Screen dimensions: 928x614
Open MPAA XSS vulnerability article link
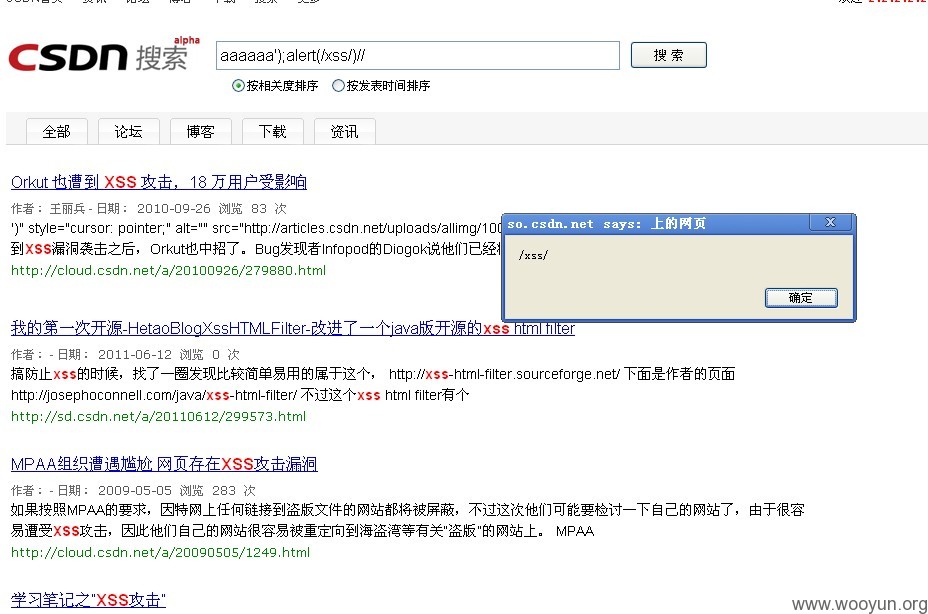tap(164, 464)
